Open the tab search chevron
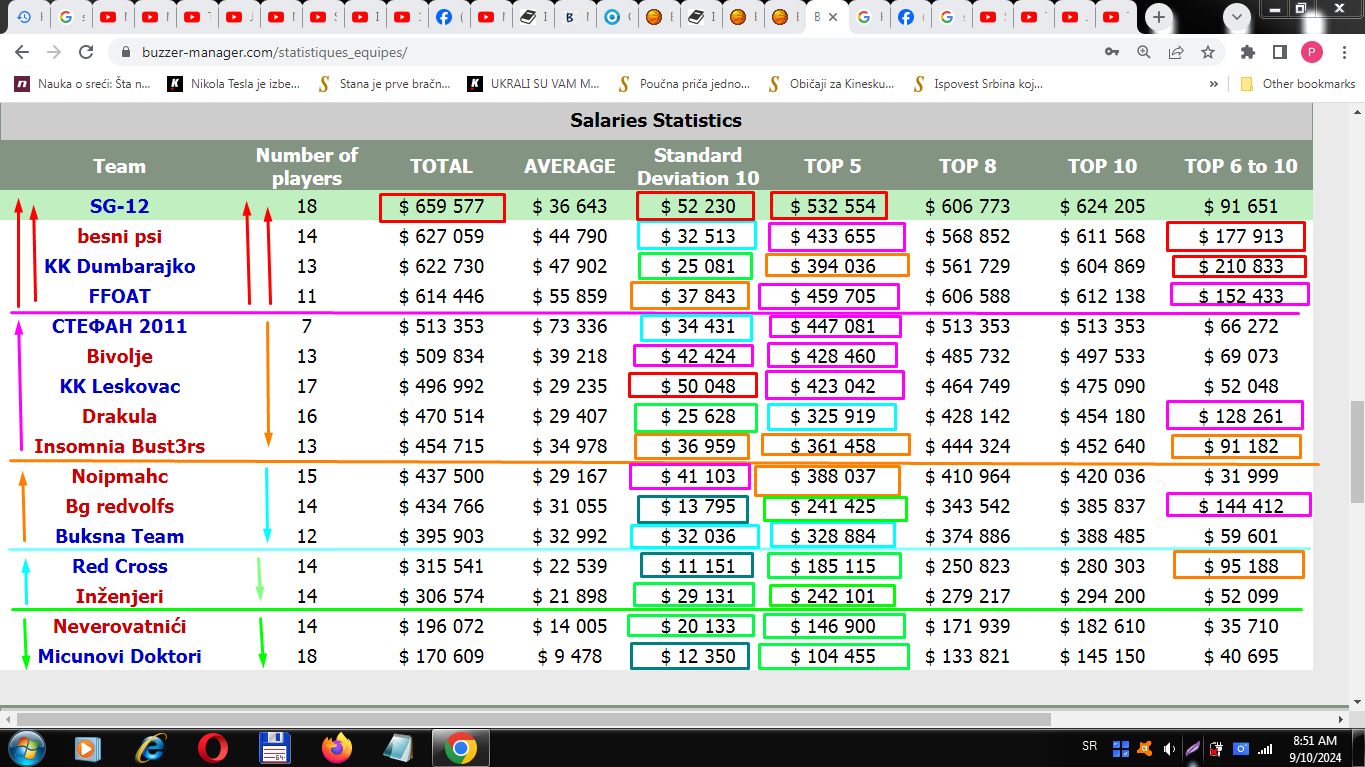This screenshot has height=767, width=1365. 1238,17
